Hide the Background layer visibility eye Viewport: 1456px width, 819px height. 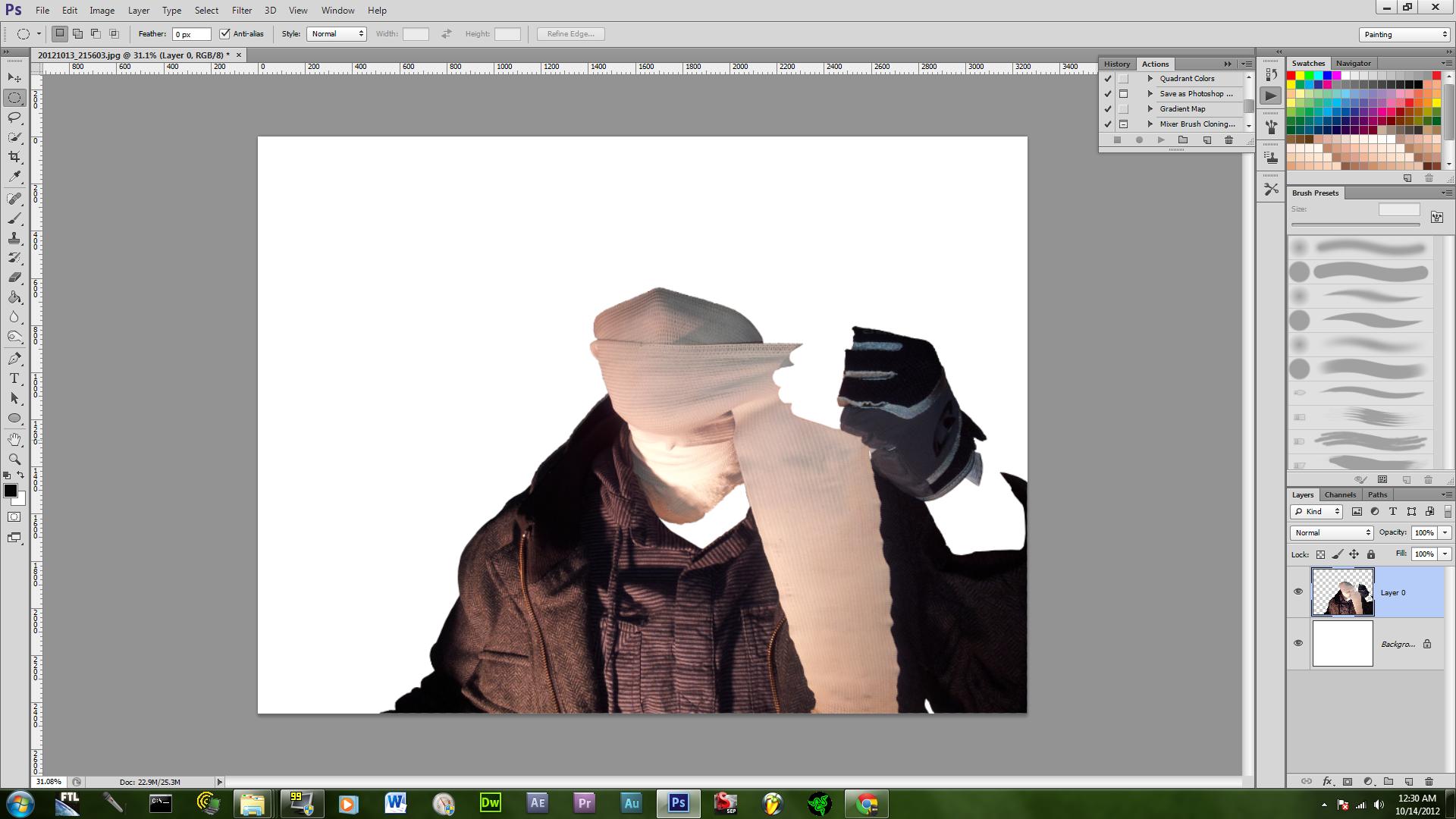pyautogui.click(x=1298, y=643)
